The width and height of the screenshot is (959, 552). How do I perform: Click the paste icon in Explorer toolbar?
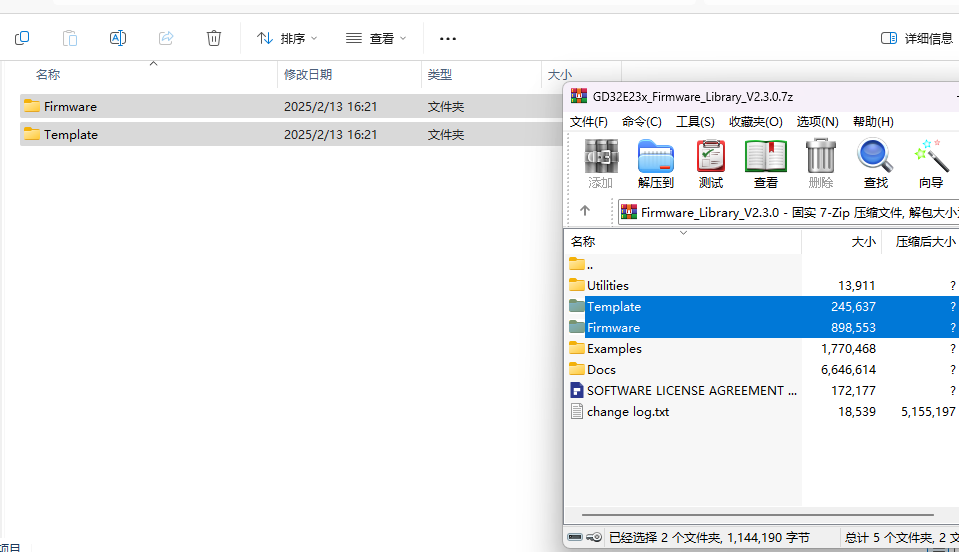click(70, 38)
